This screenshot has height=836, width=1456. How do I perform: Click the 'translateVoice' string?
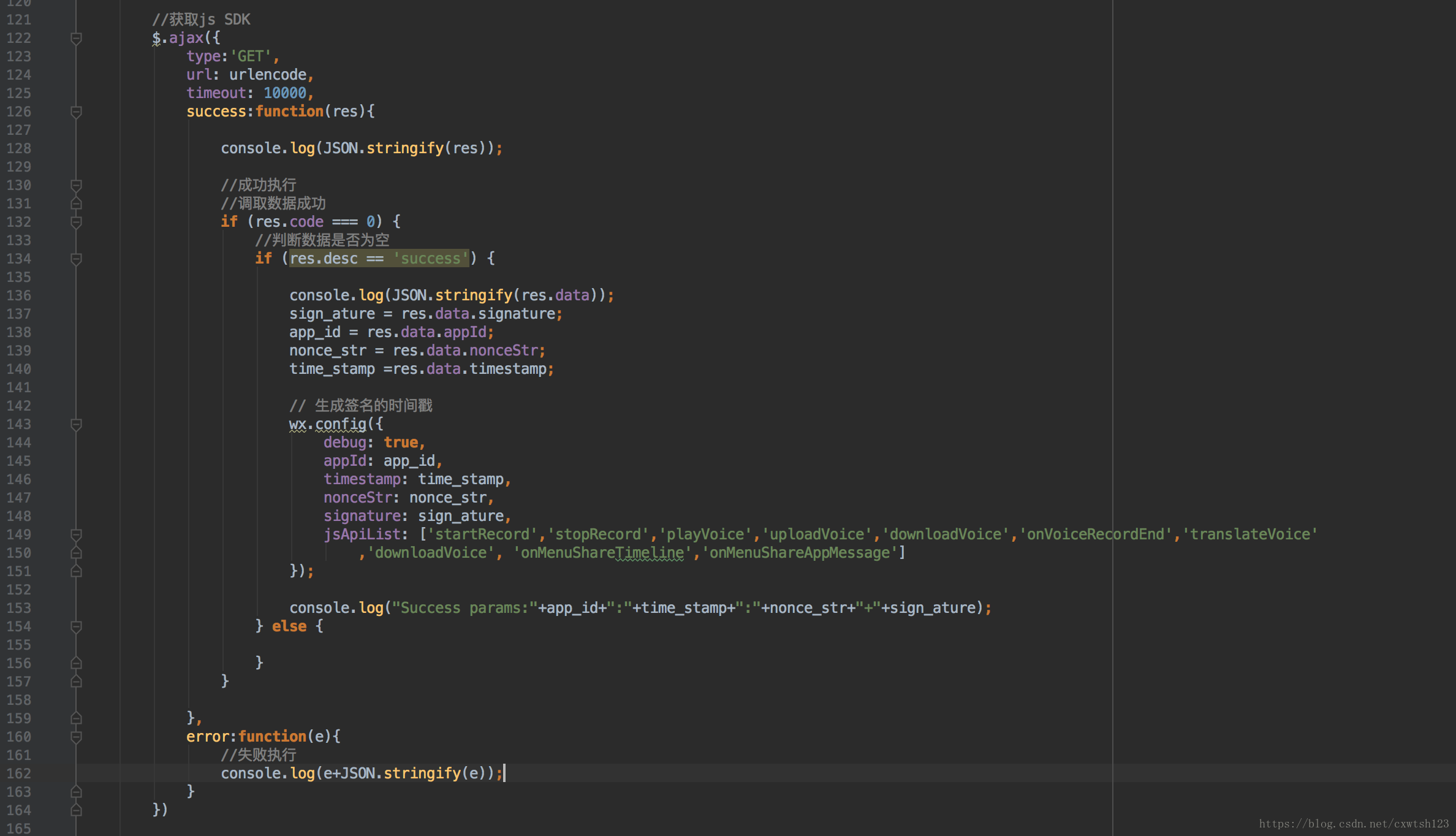tap(1250, 534)
